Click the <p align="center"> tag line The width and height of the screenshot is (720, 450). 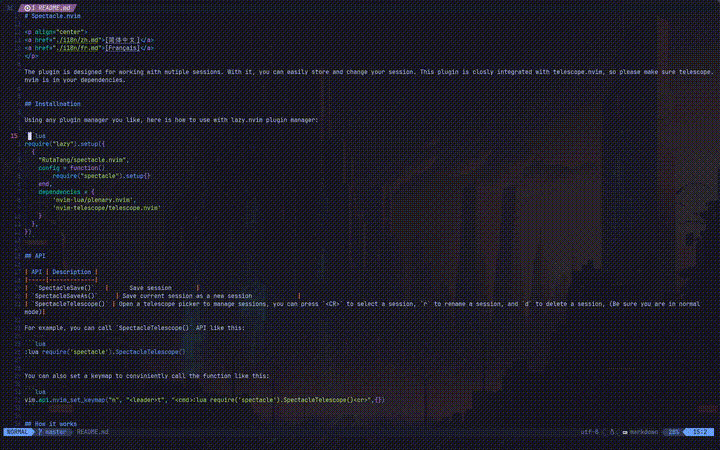56,32
